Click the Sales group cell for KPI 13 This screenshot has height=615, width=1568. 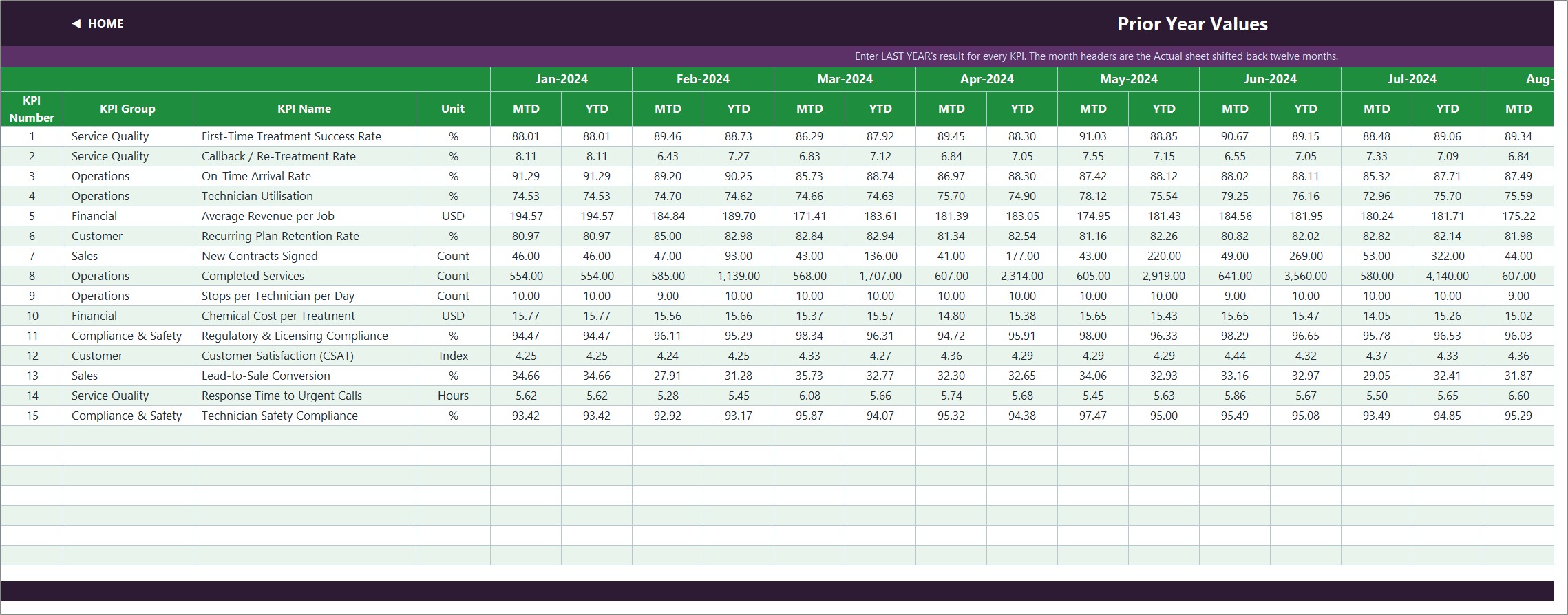click(127, 376)
